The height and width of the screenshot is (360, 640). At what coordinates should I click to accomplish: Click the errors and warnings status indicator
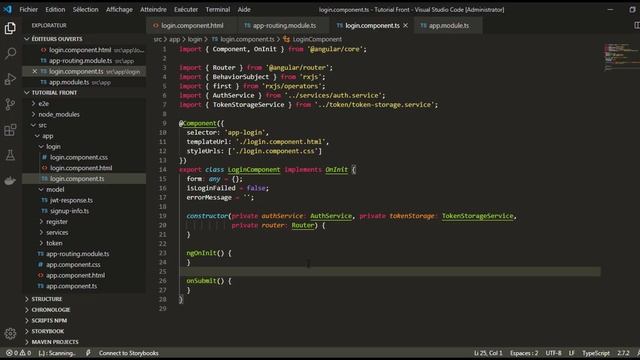18,353
